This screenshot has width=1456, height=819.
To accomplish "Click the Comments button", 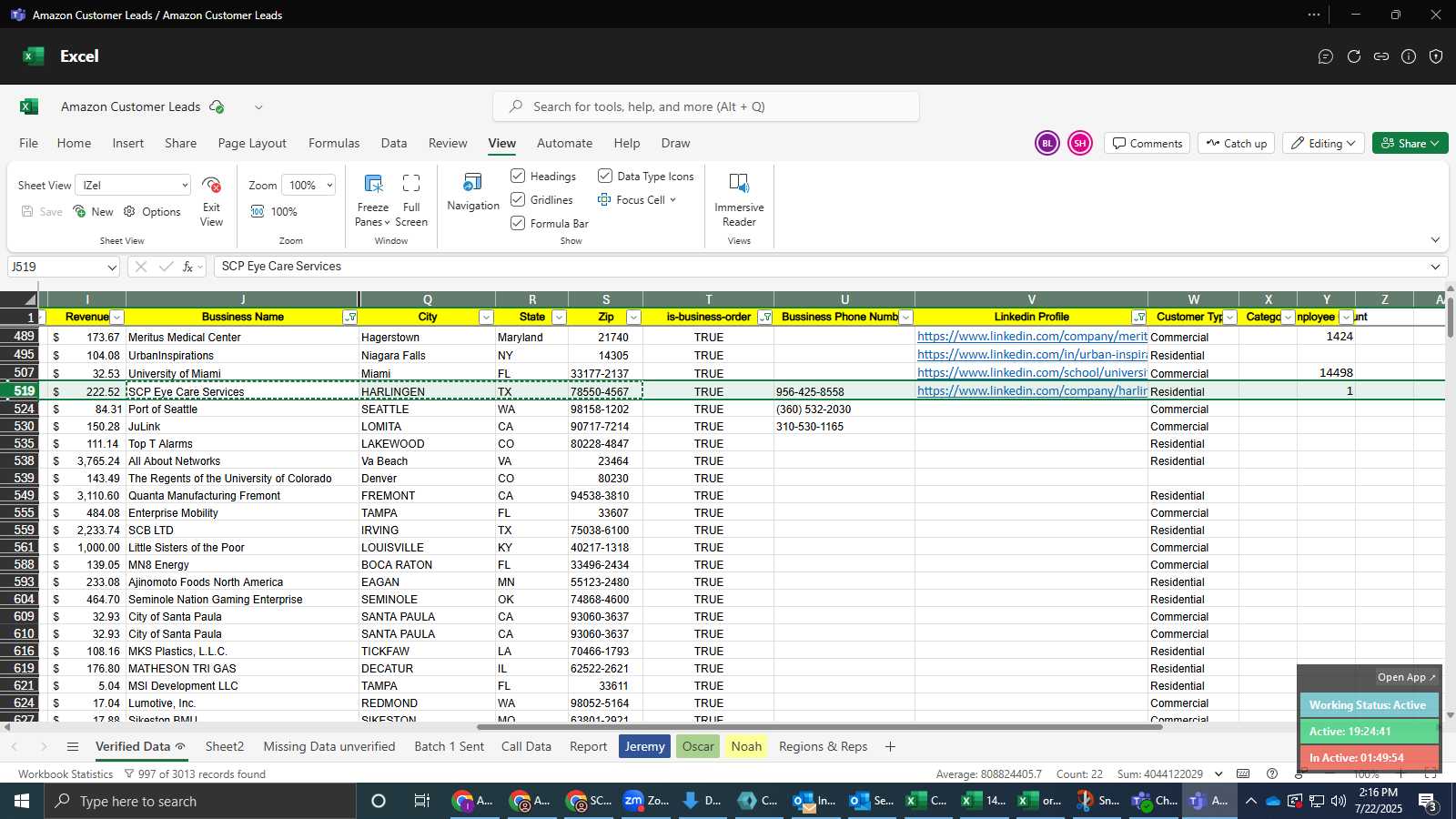I will (1147, 143).
